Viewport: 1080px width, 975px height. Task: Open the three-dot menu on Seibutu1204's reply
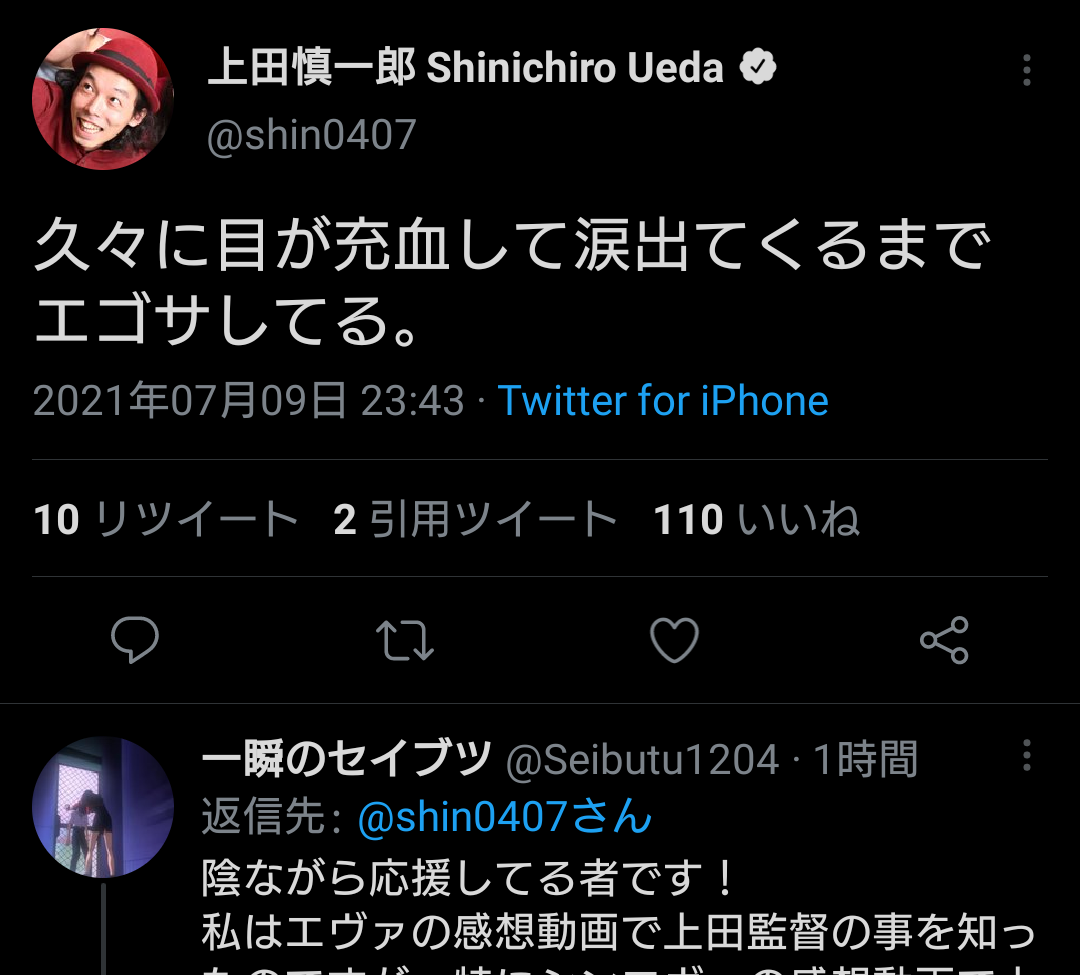tap(1026, 755)
